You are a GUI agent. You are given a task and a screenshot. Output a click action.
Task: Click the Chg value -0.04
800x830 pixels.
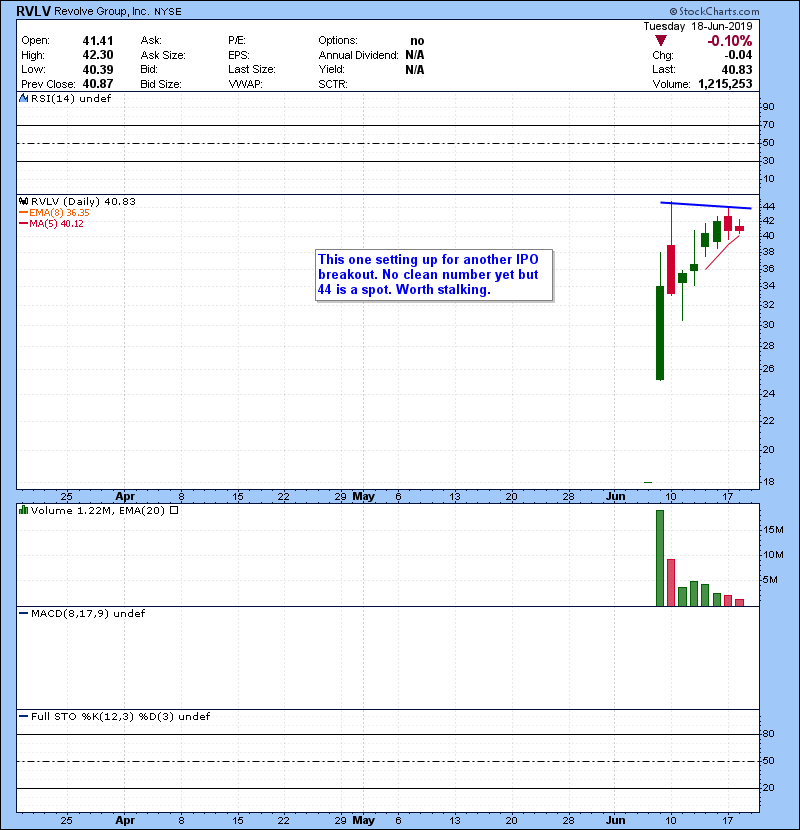click(x=738, y=55)
